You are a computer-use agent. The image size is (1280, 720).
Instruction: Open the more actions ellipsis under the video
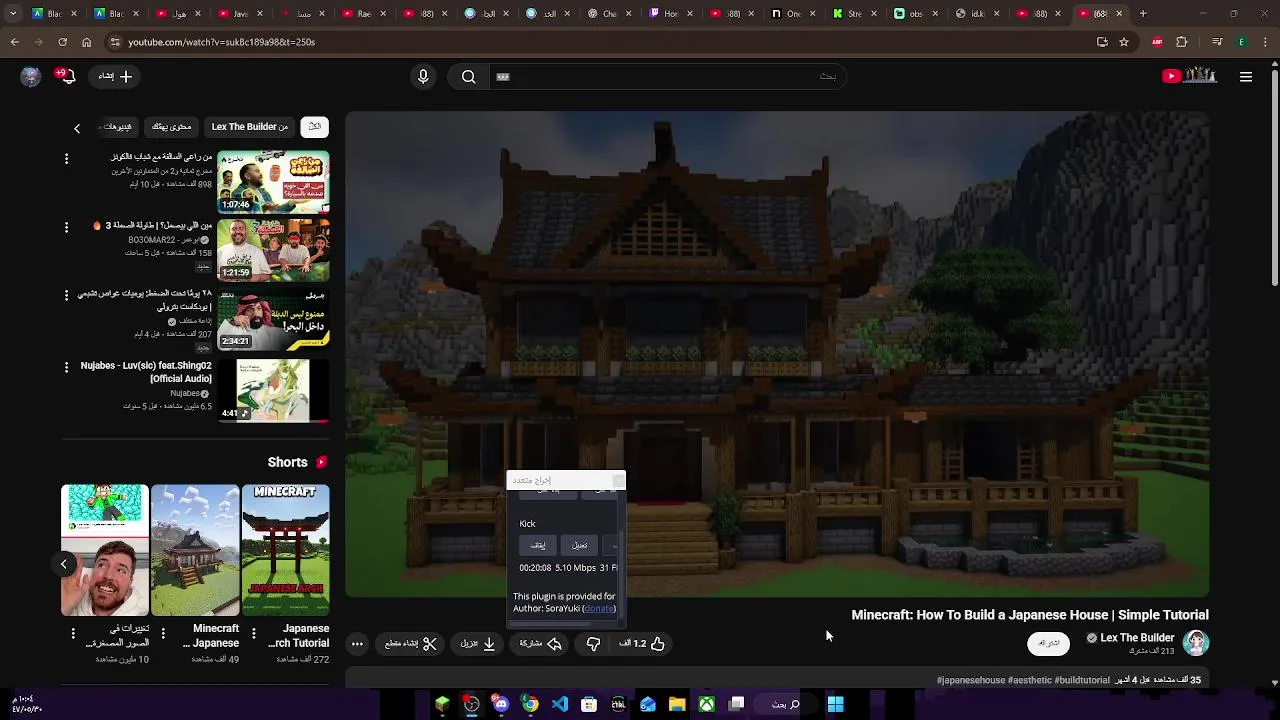pos(357,644)
